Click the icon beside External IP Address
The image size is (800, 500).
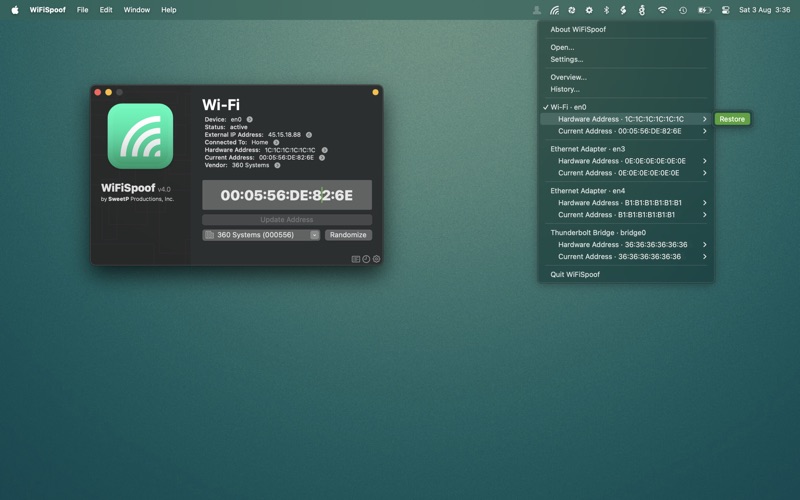click(x=309, y=135)
